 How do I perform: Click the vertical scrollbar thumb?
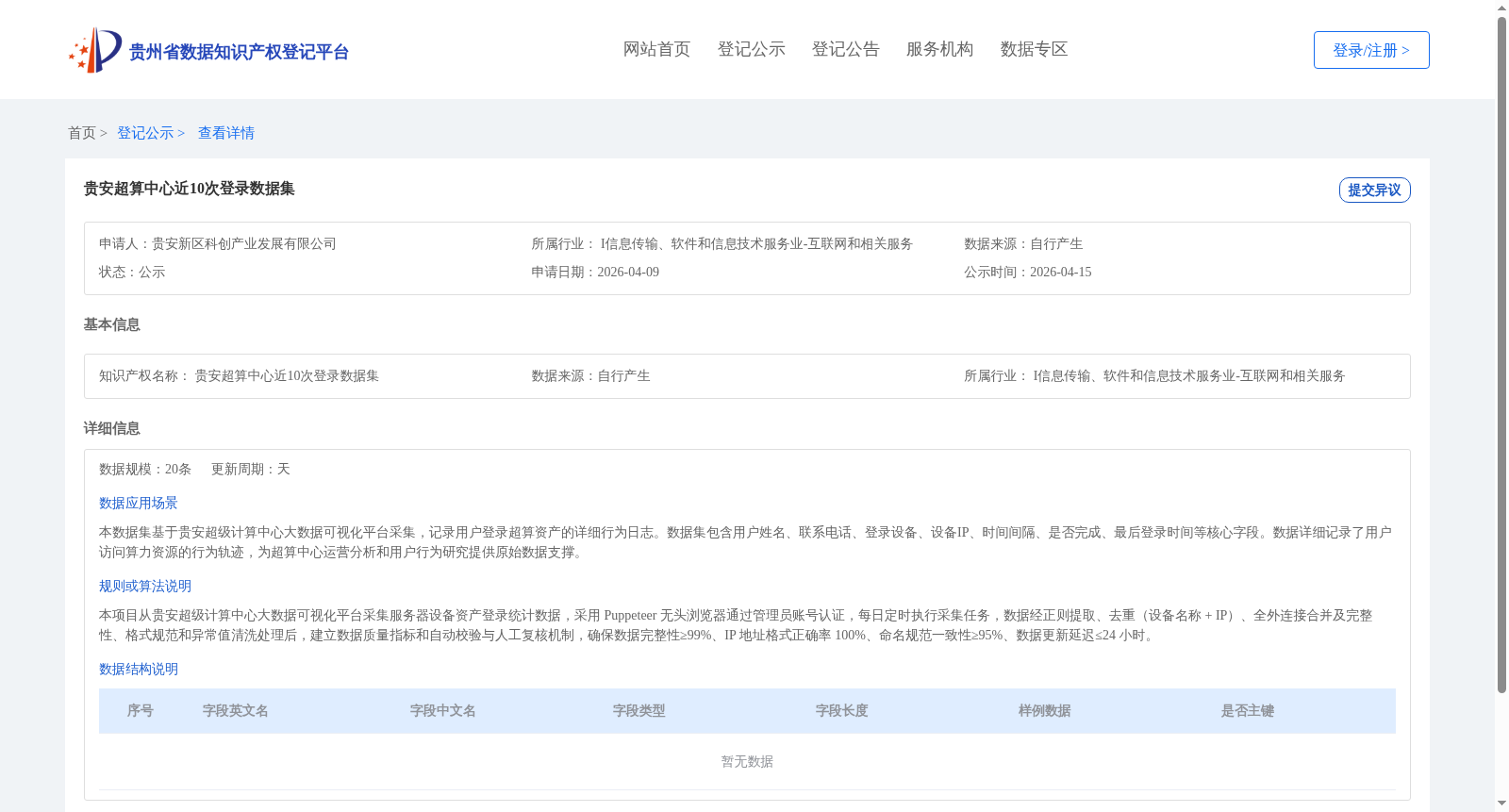click(x=1501, y=355)
